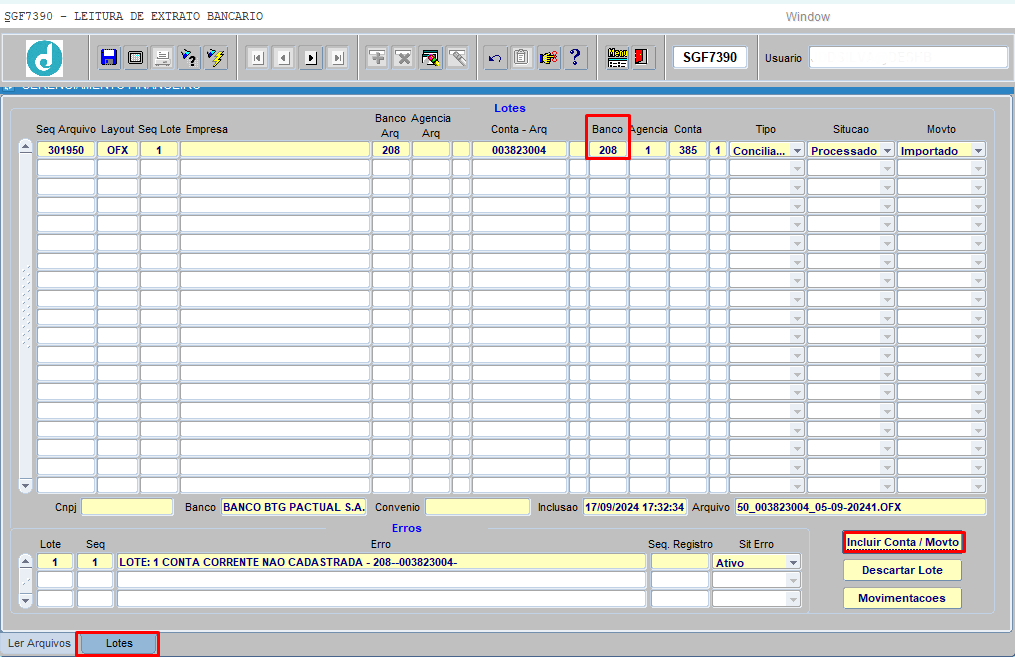The image size is (1015, 657).
Task: Open help with the question mark icon
Action: coord(575,58)
